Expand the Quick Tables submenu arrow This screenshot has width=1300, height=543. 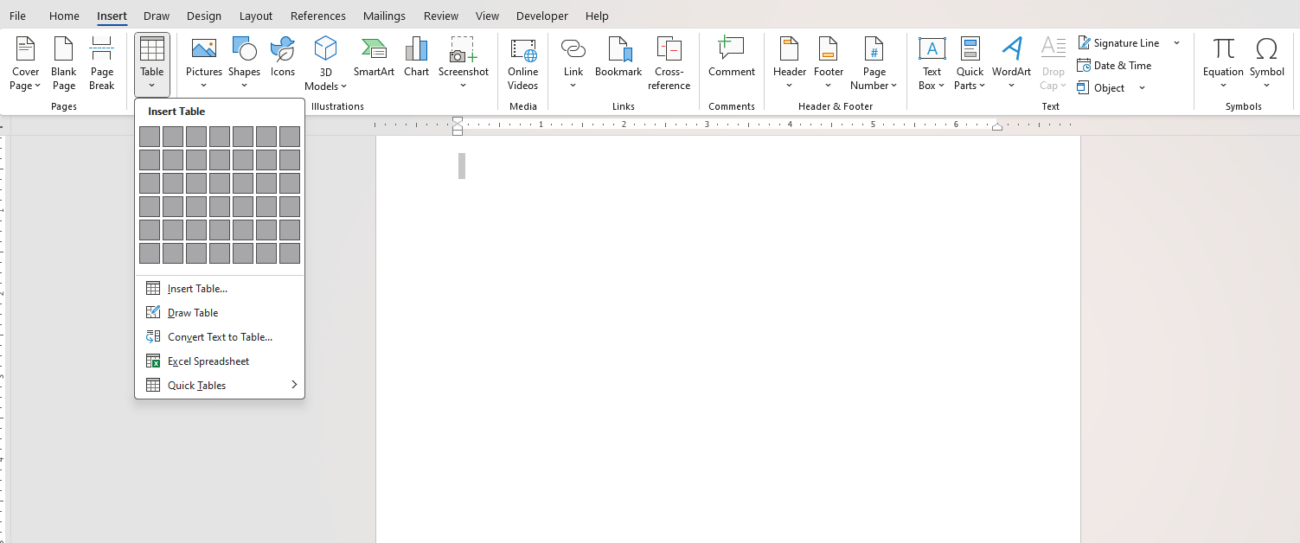coord(294,385)
